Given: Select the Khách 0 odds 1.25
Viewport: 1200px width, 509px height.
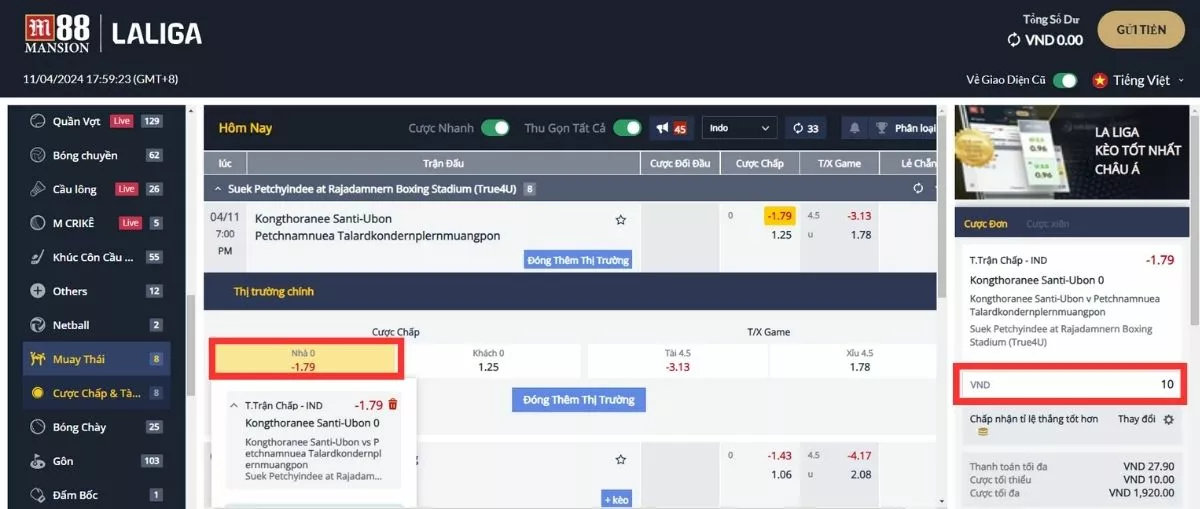Looking at the screenshot, I should [x=488, y=359].
